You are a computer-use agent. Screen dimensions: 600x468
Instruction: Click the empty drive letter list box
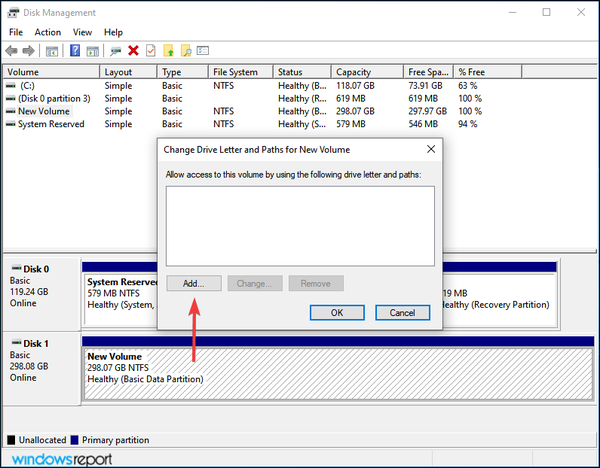click(300, 226)
